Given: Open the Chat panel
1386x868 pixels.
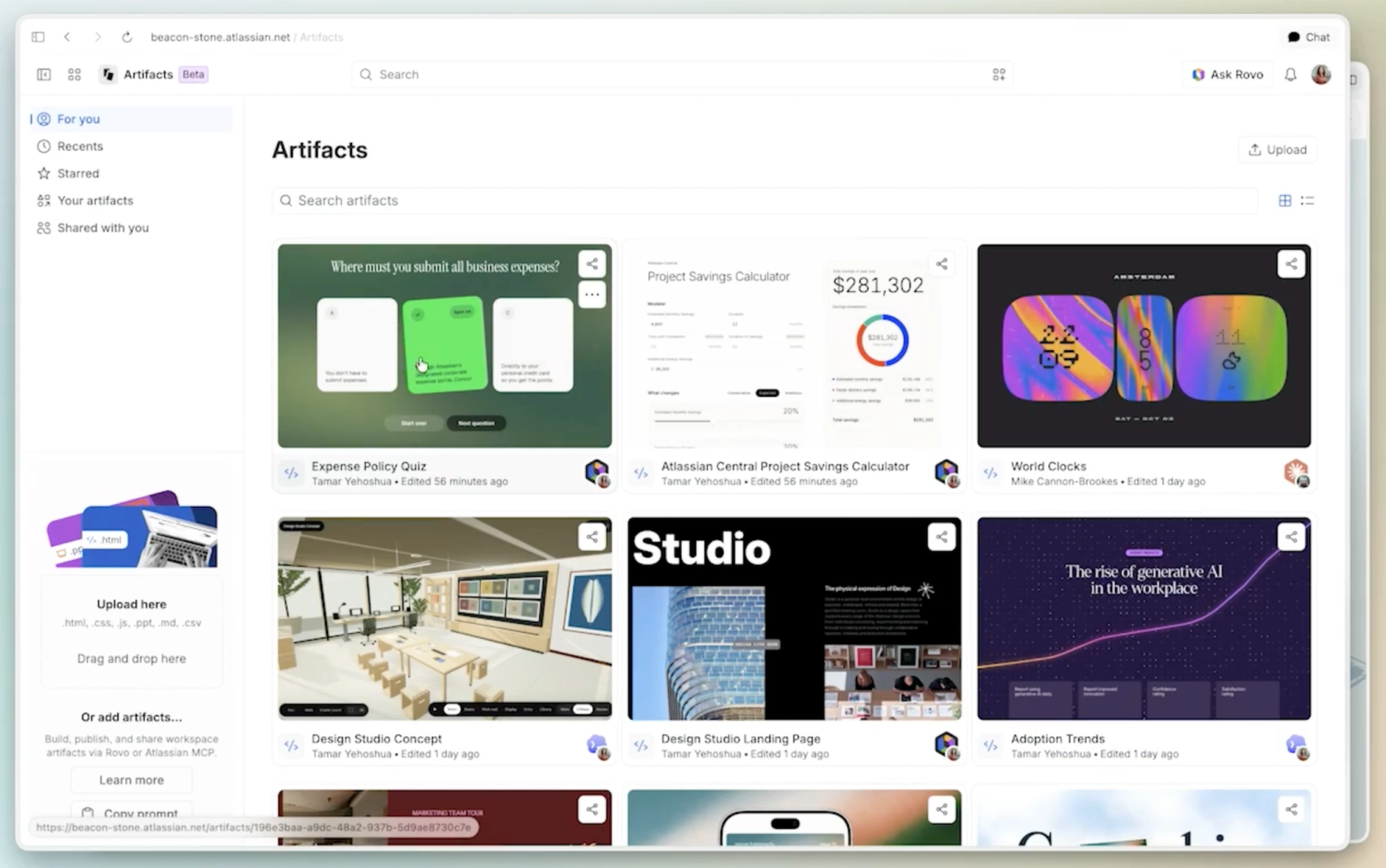Looking at the screenshot, I should (1309, 37).
